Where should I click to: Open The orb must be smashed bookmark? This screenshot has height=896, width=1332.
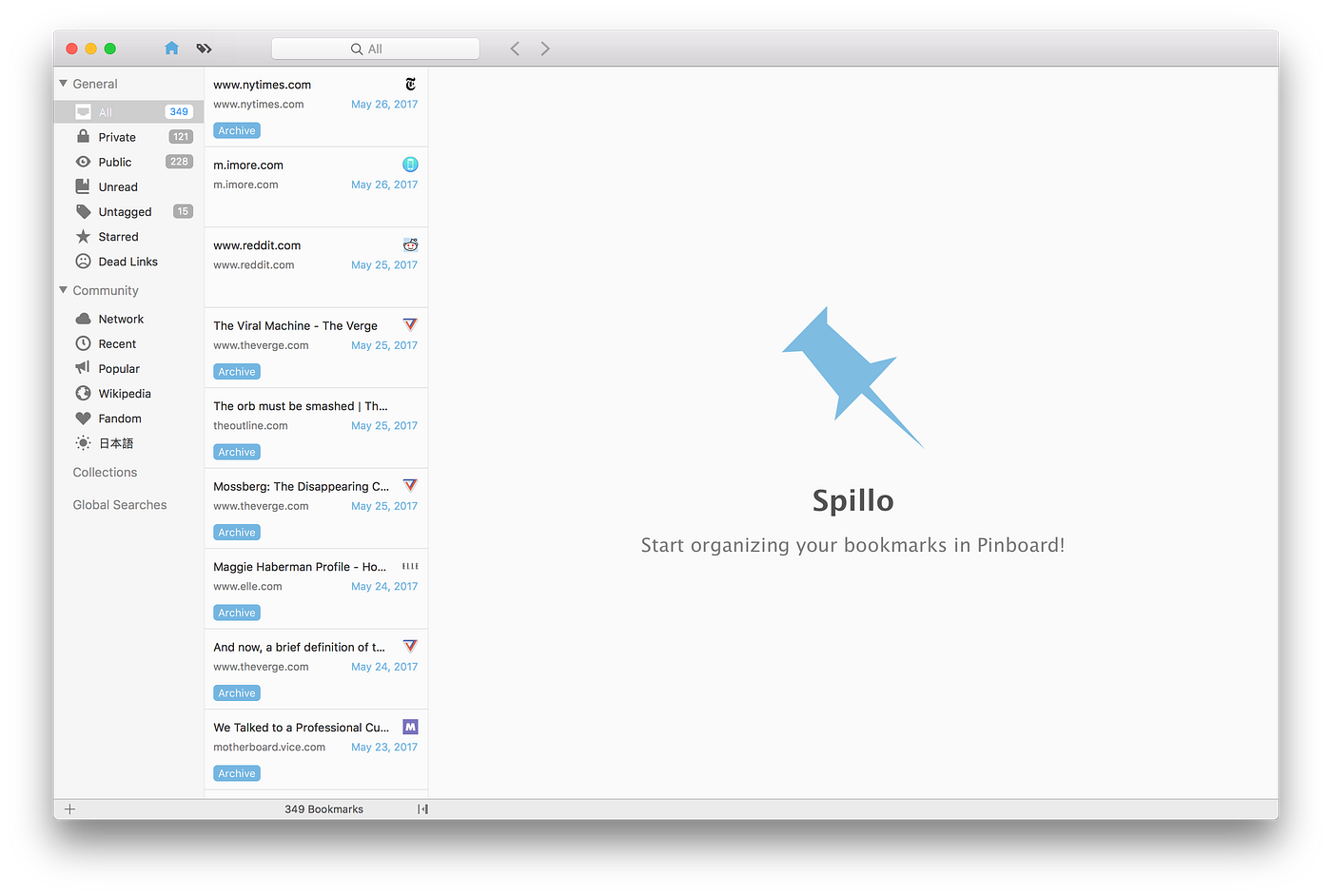(x=301, y=406)
